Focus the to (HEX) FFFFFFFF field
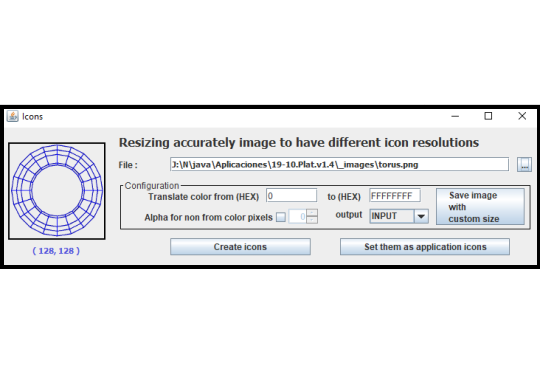The image size is (540, 374). coord(395,196)
